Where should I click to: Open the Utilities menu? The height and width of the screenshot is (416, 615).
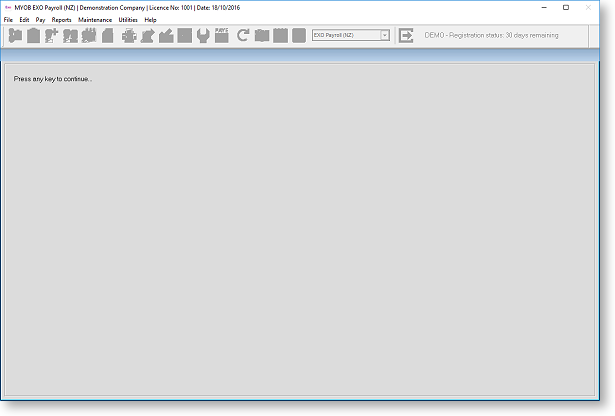click(x=128, y=20)
